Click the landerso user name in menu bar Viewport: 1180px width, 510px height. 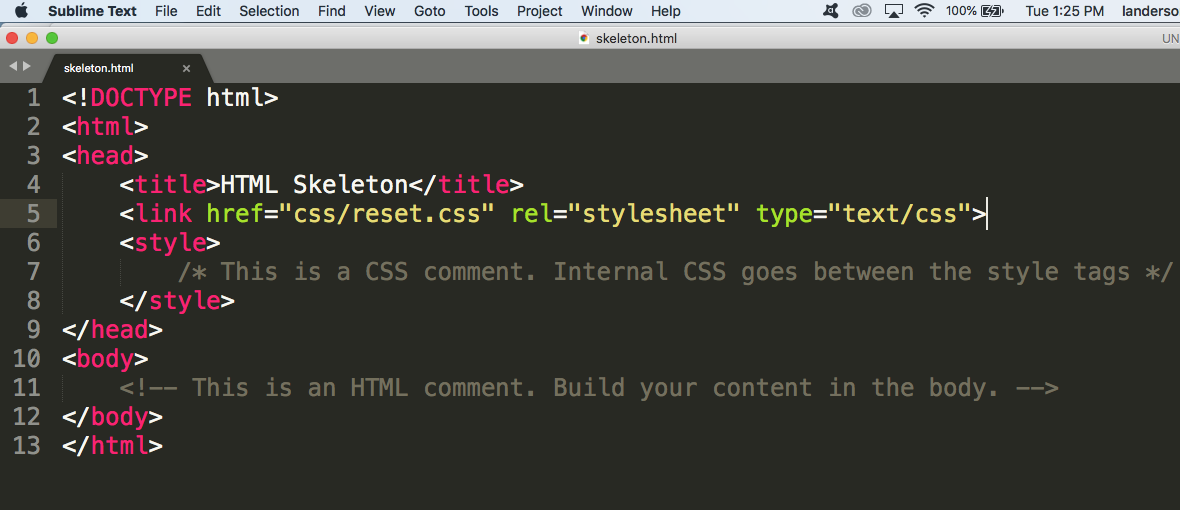tap(1151, 11)
